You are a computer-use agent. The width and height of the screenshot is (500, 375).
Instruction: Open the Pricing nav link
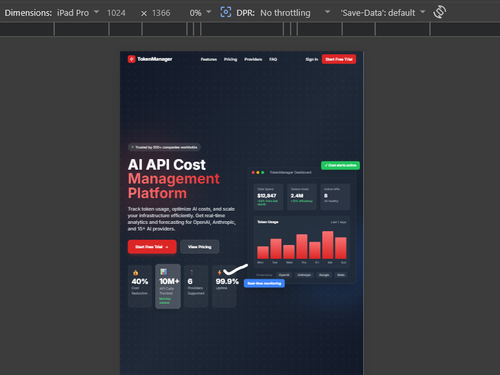pyautogui.click(x=230, y=59)
